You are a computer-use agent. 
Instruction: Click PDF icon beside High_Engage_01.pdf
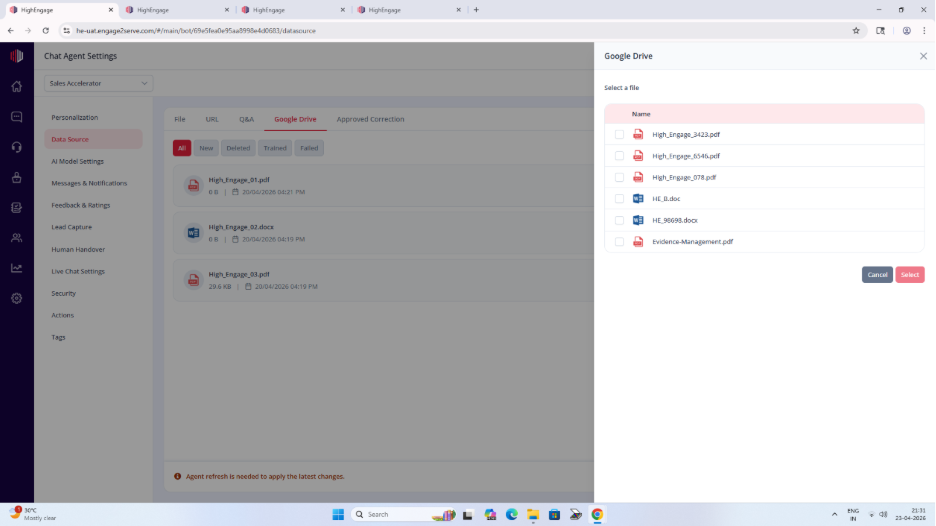tap(193, 186)
